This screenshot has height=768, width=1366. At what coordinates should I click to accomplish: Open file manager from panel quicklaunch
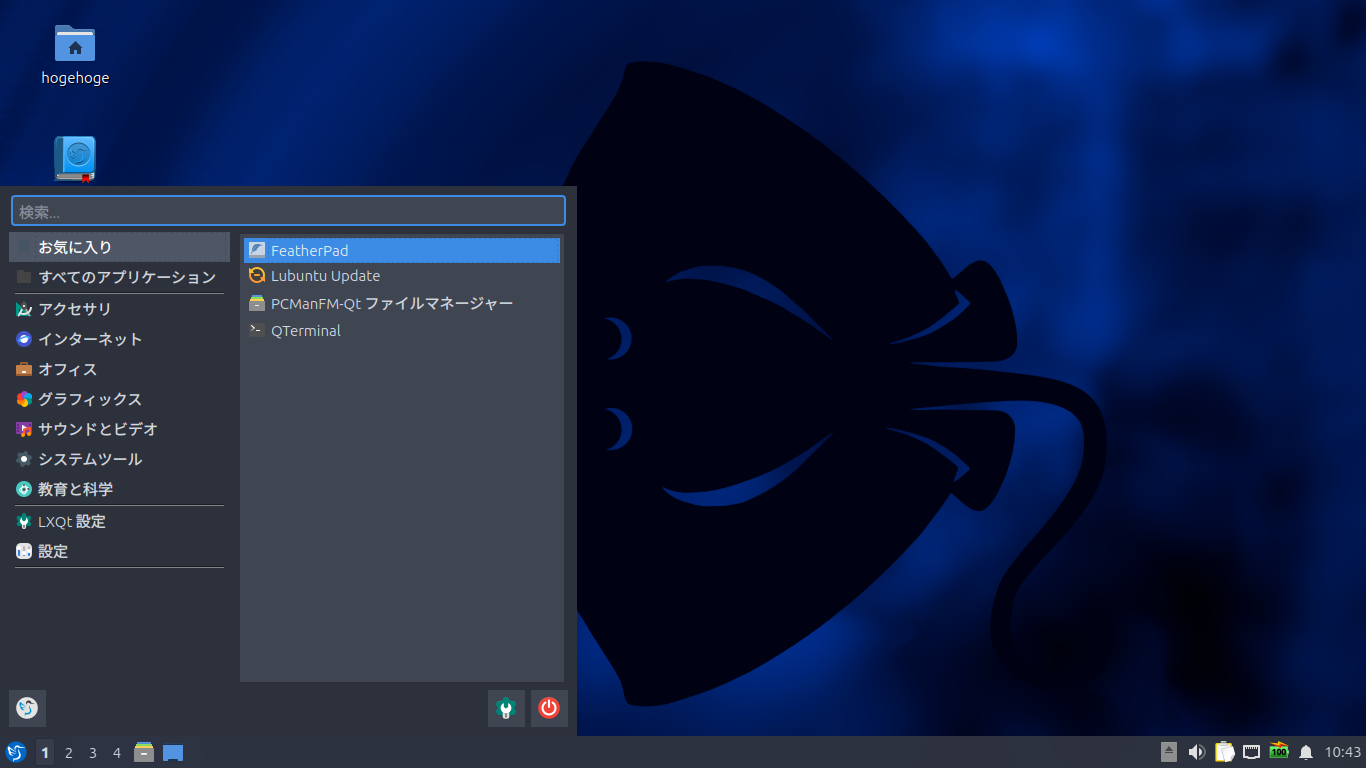pos(144,752)
